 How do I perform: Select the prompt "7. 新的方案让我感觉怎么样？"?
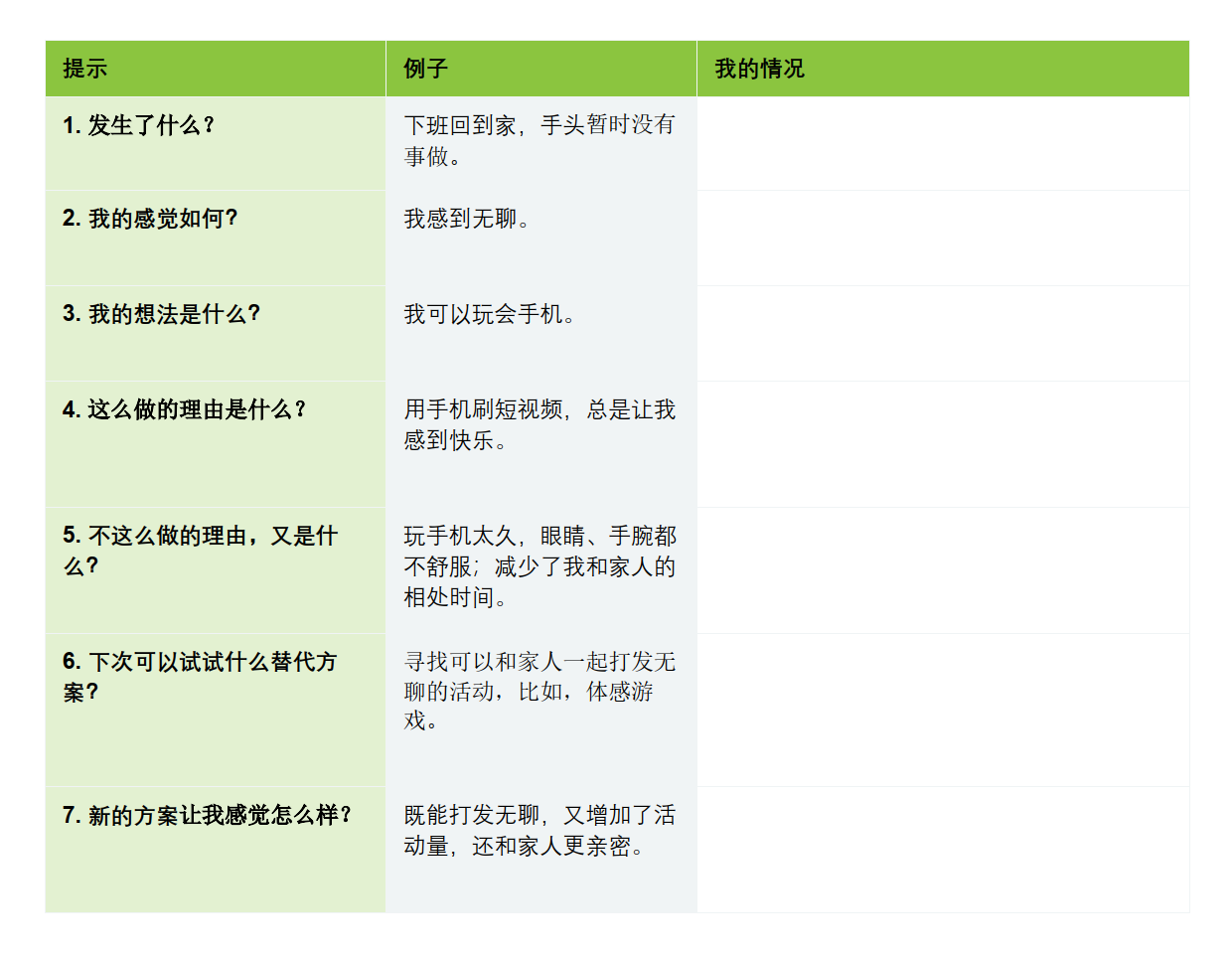(208, 815)
